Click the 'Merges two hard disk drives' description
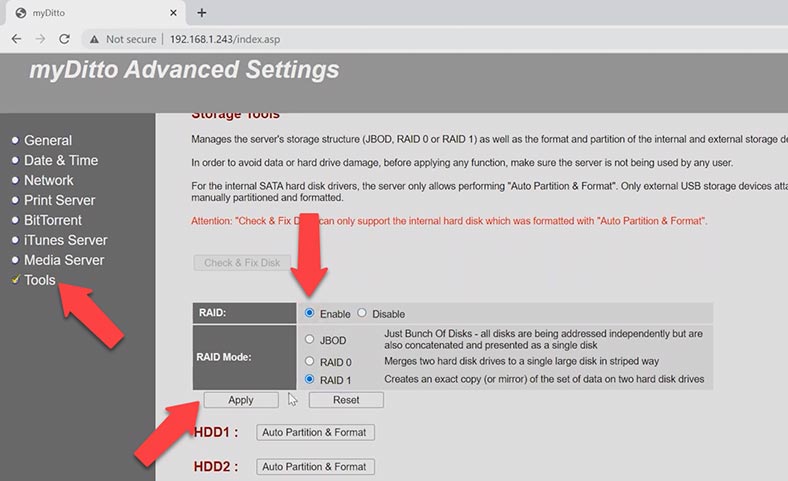788x481 pixels. click(521, 361)
